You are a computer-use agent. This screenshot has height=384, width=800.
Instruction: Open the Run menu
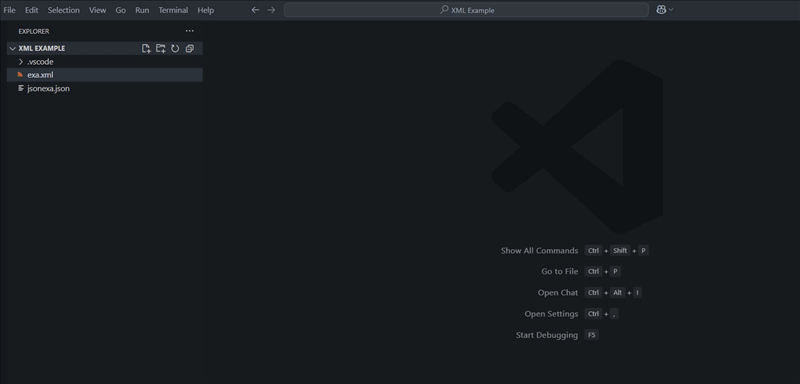pos(142,10)
